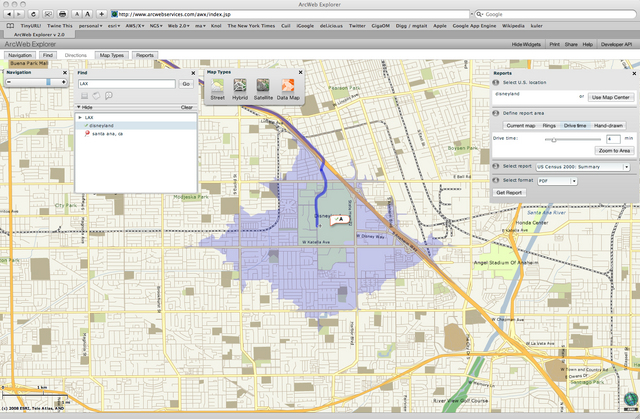
Task: Close the Map Types widget
Action: (x=300, y=72)
